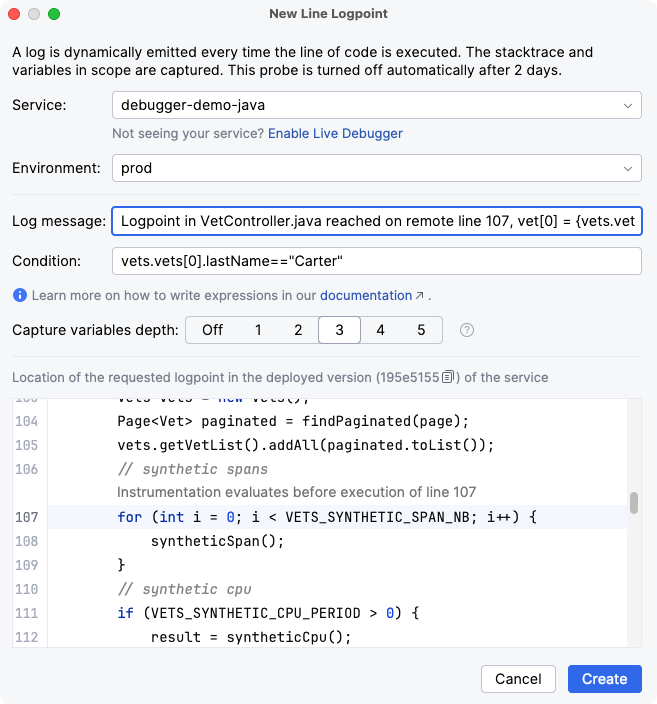Open the Service dropdown

(377, 105)
